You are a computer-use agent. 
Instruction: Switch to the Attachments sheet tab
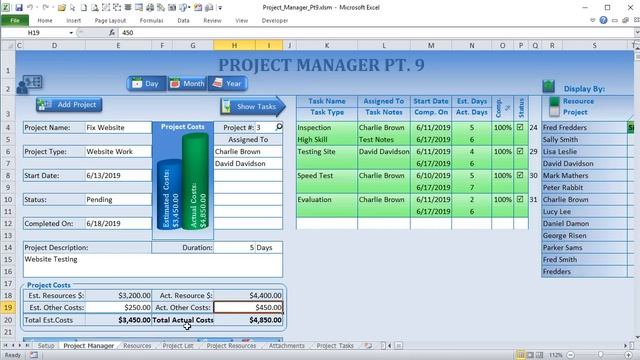tap(287, 346)
